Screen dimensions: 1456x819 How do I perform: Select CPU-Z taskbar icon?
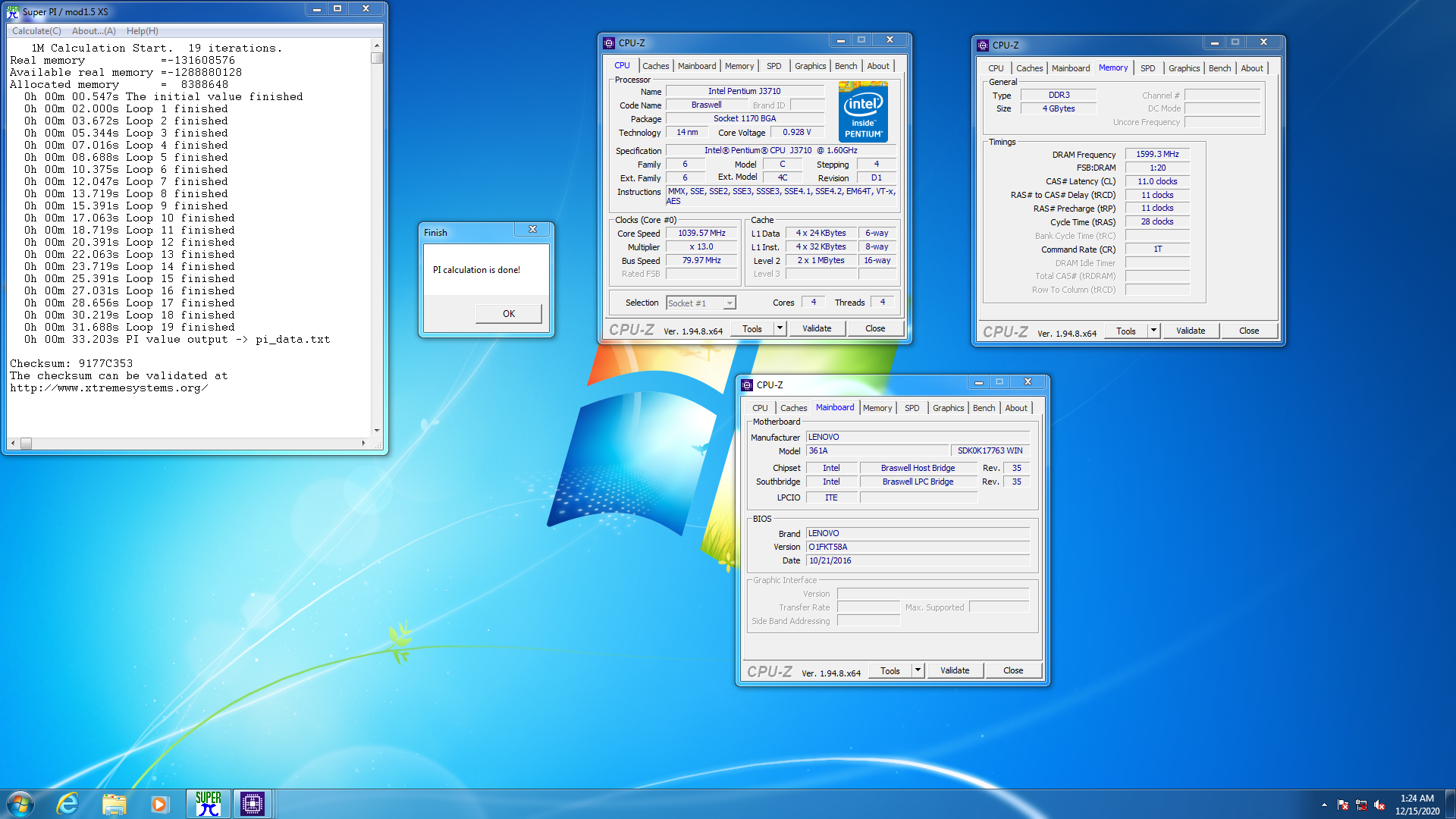[253, 804]
